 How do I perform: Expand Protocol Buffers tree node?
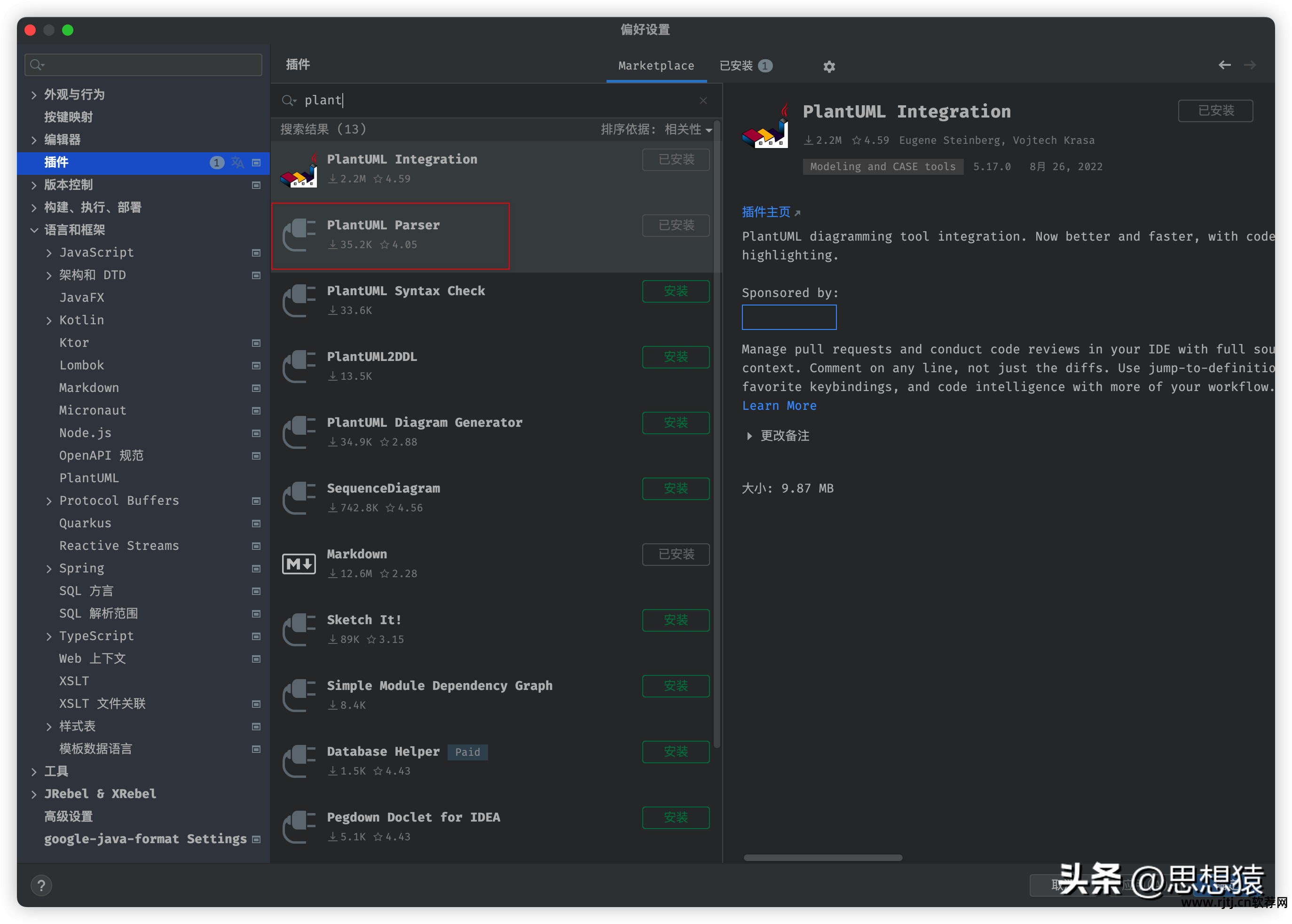pyautogui.click(x=49, y=501)
